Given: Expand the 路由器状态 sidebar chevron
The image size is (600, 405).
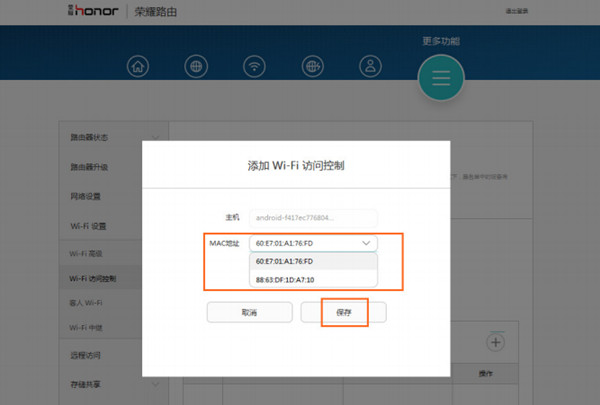Looking at the screenshot, I should pyautogui.click(x=156, y=137).
